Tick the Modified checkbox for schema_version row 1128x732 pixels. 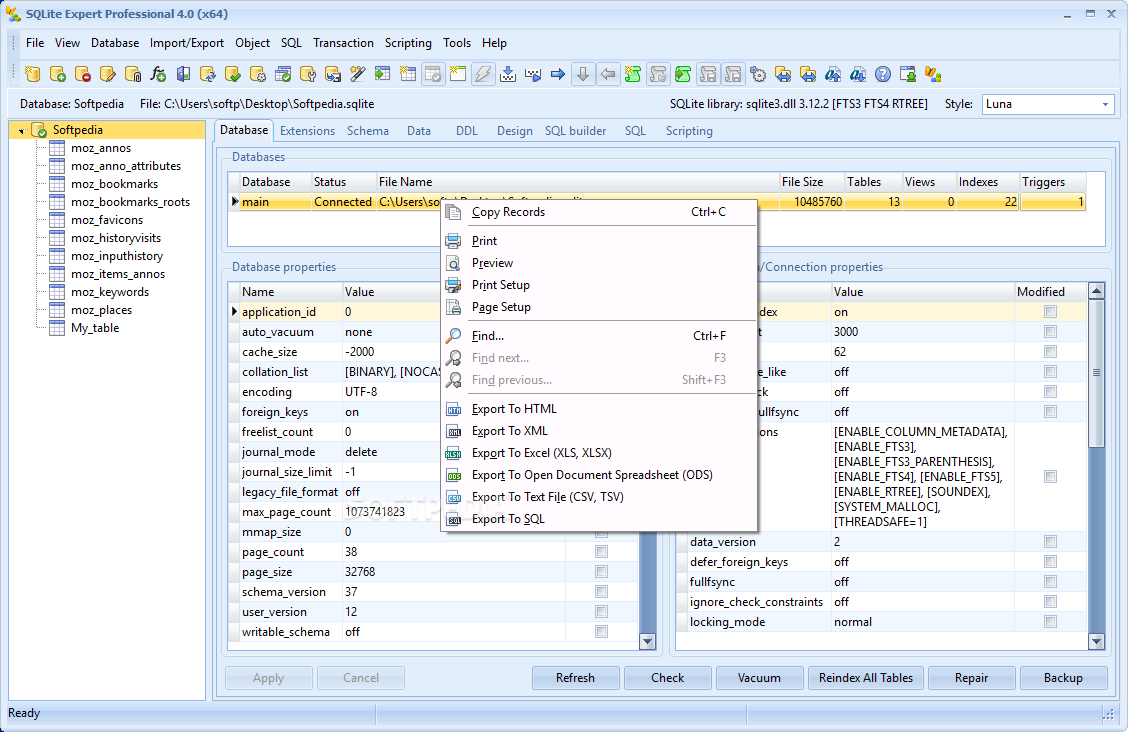(x=601, y=592)
